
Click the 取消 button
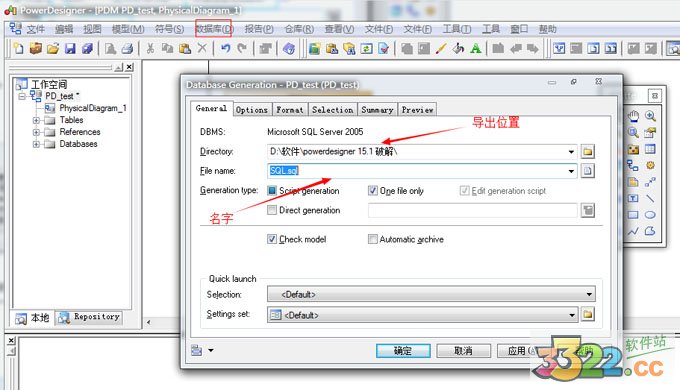463,351
